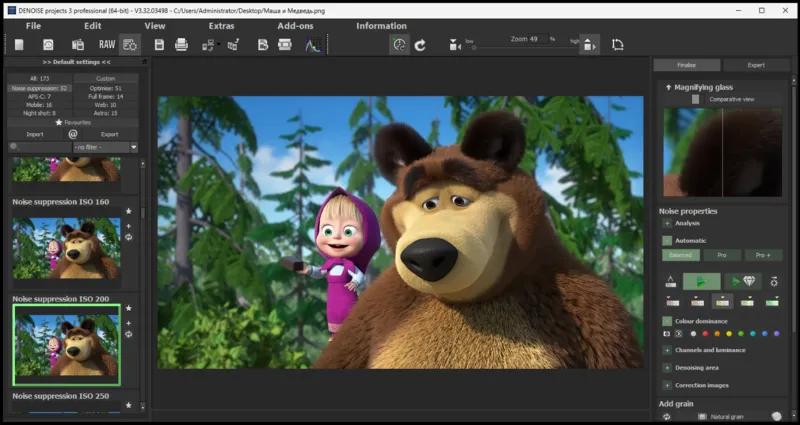The height and width of the screenshot is (425, 800).
Task: Select the Balanced automatic mode
Action: pyautogui.click(x=681, y=255)
